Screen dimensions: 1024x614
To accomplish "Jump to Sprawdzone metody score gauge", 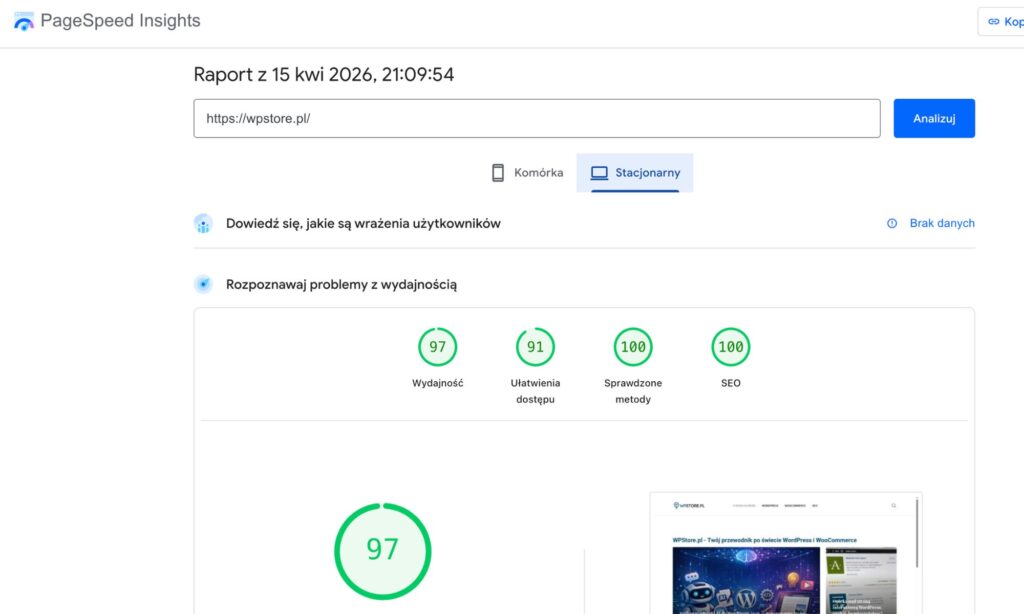I will [632, 348].
